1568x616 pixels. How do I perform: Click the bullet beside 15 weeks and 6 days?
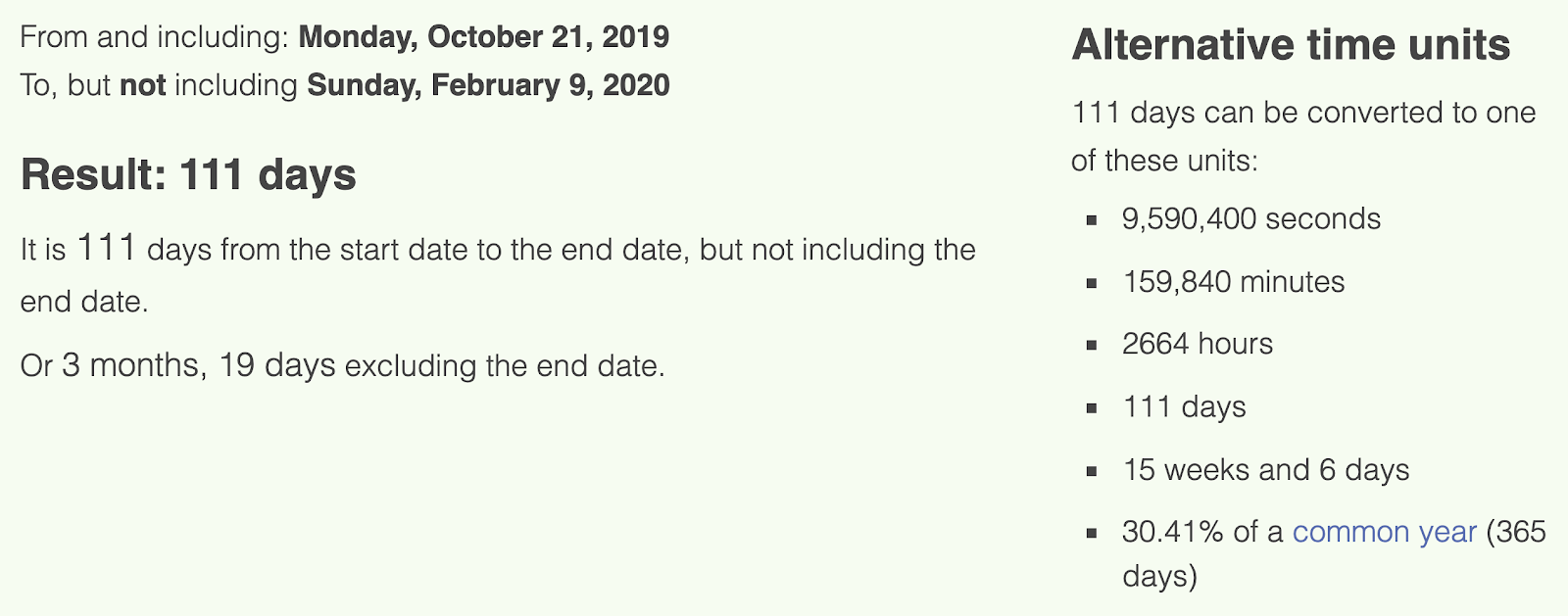(x=1092, y=471)
